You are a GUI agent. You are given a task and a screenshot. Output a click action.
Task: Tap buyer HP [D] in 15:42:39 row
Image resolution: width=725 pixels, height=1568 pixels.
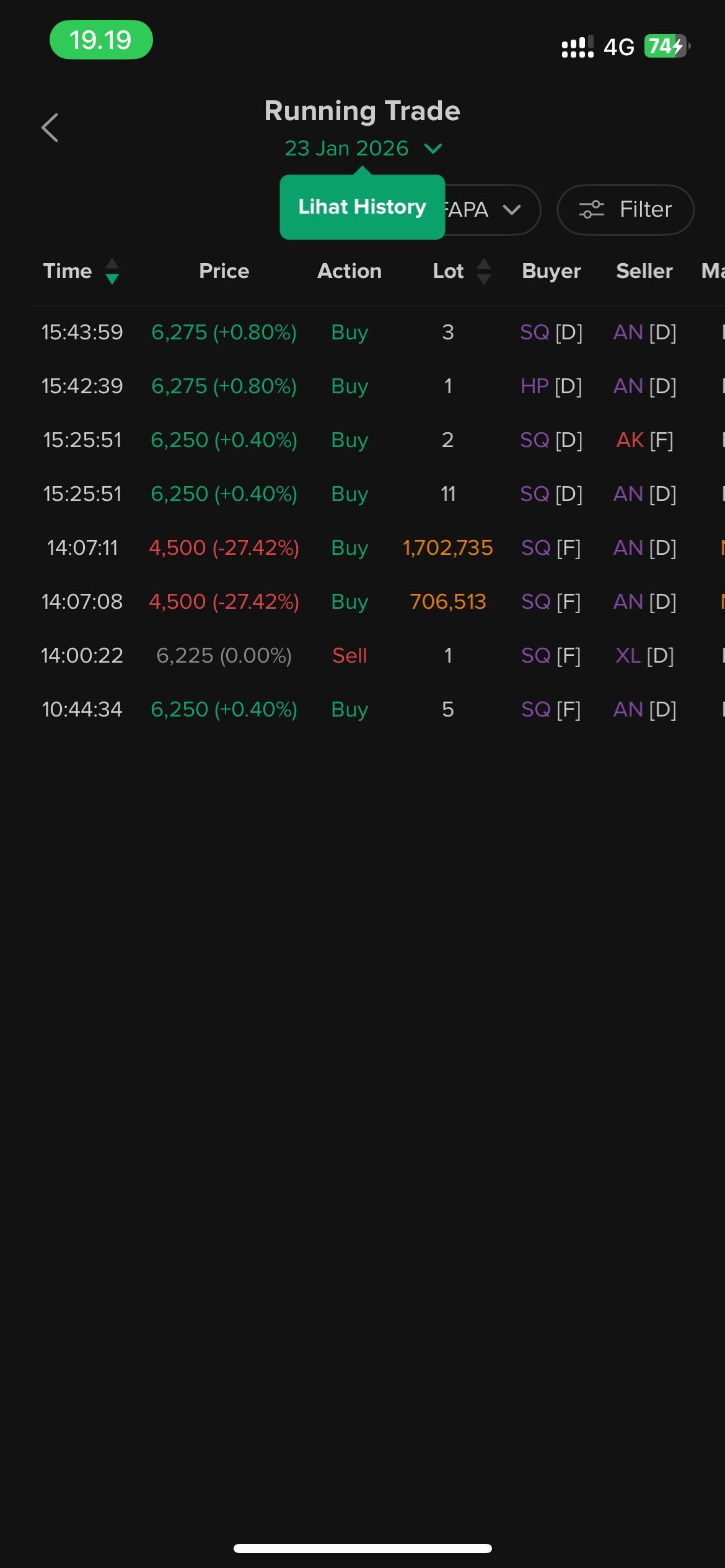click(x=551, y=386)
